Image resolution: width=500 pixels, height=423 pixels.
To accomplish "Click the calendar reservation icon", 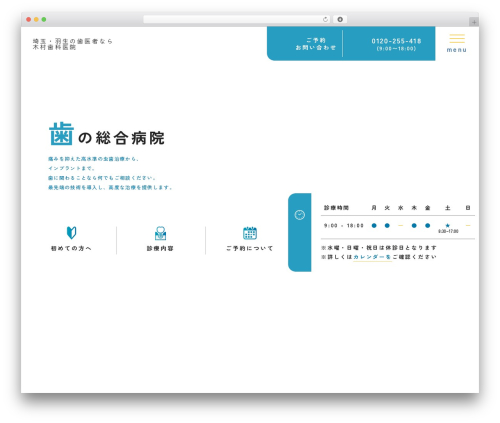I will (x=250, y=233).
